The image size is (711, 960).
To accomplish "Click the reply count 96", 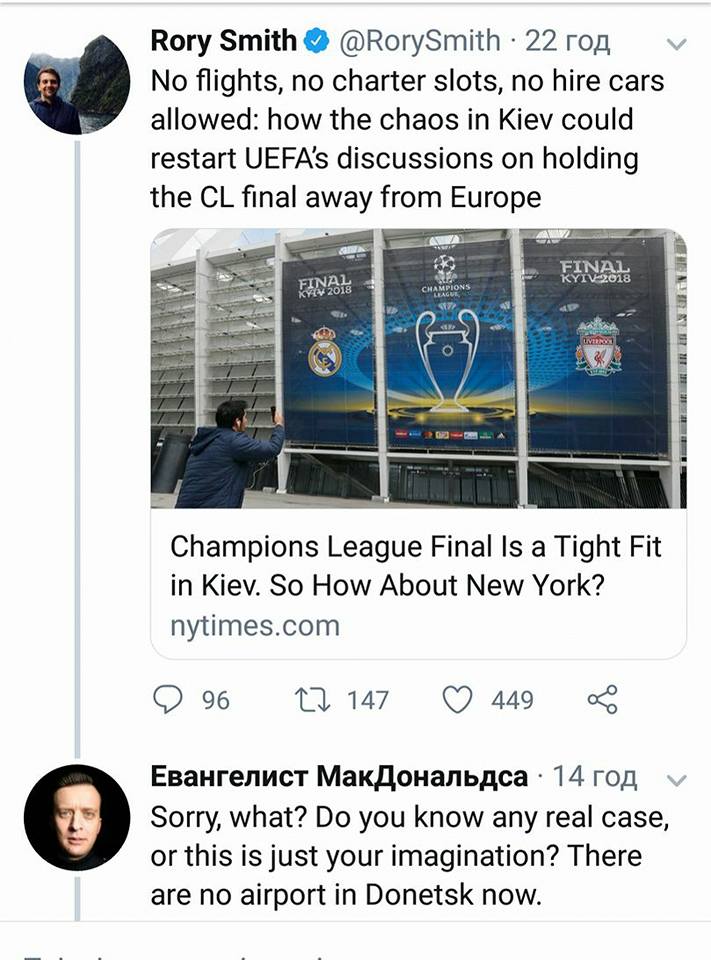I will tap(216, 701).
